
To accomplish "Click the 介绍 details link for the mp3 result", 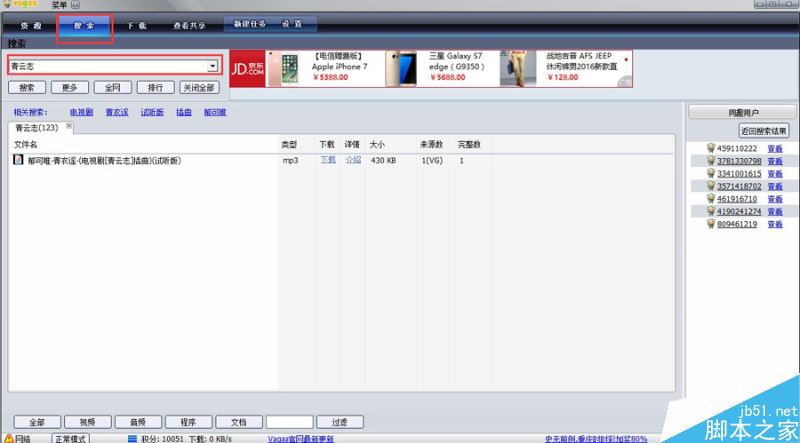I will (x=353, y=160).
